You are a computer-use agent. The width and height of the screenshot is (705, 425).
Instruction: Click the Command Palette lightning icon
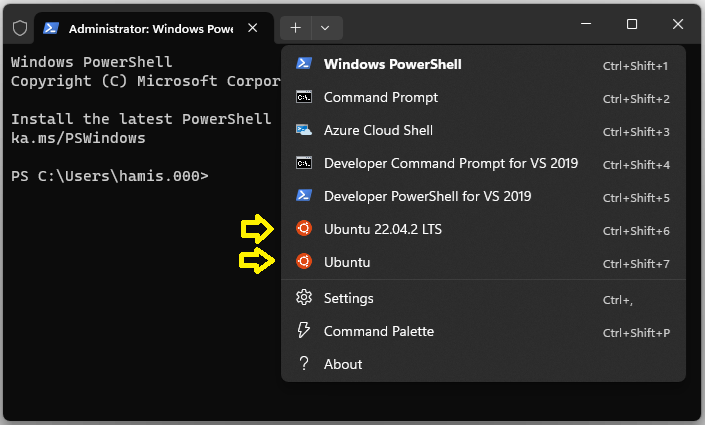point(304,331)
